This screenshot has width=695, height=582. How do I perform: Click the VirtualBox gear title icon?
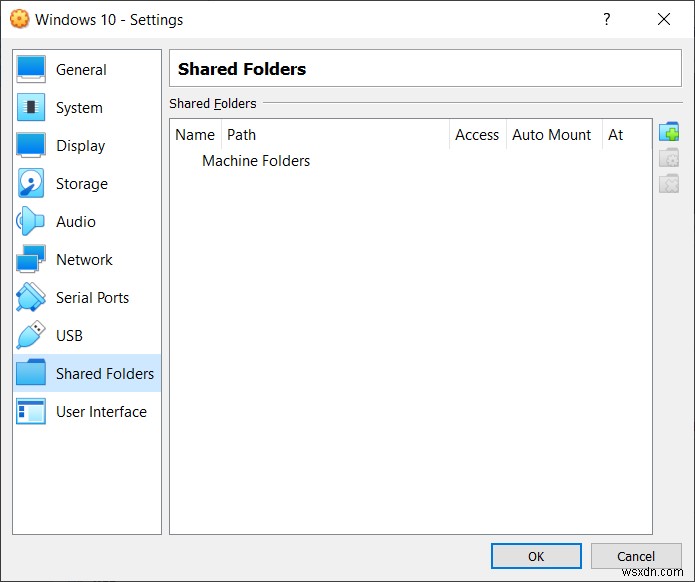(20, 19)
